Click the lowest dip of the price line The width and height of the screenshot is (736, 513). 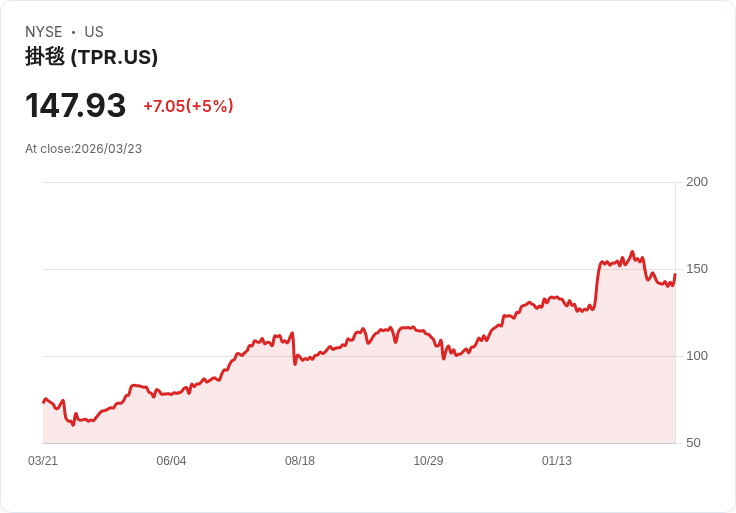coord(73,424)
